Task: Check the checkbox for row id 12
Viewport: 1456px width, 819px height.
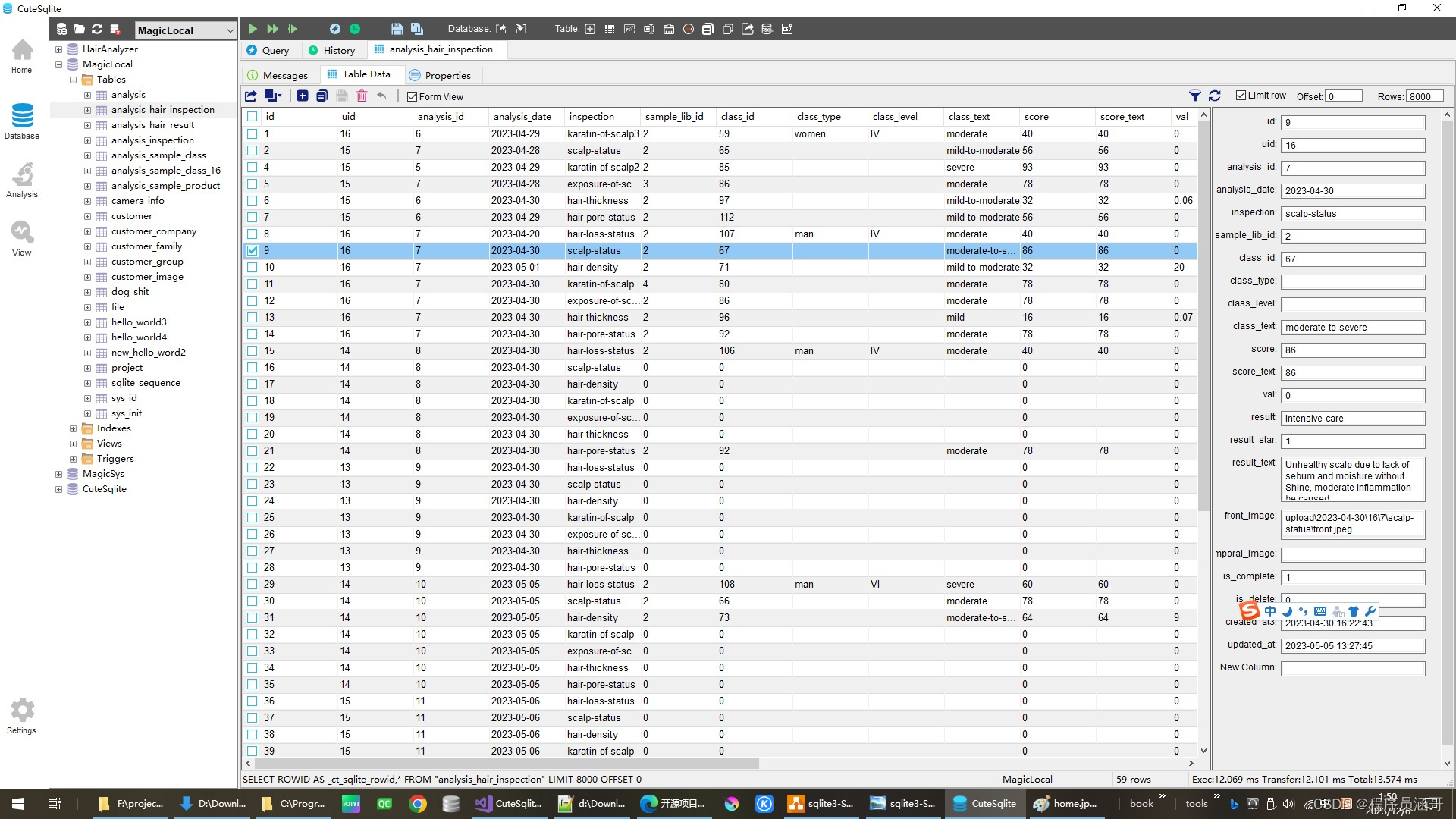Action: point(252,300)
